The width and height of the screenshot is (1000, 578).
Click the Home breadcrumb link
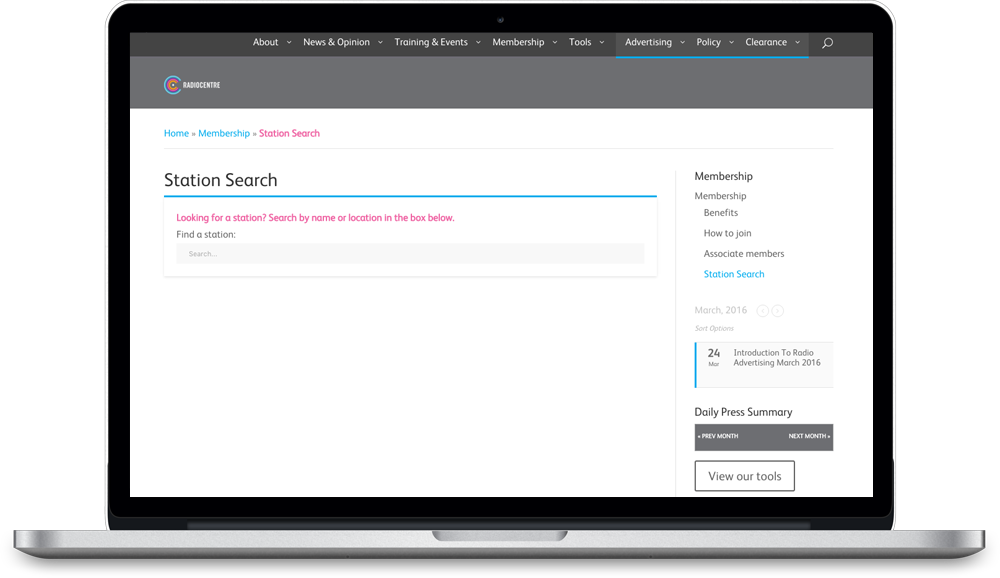[176, 133]
